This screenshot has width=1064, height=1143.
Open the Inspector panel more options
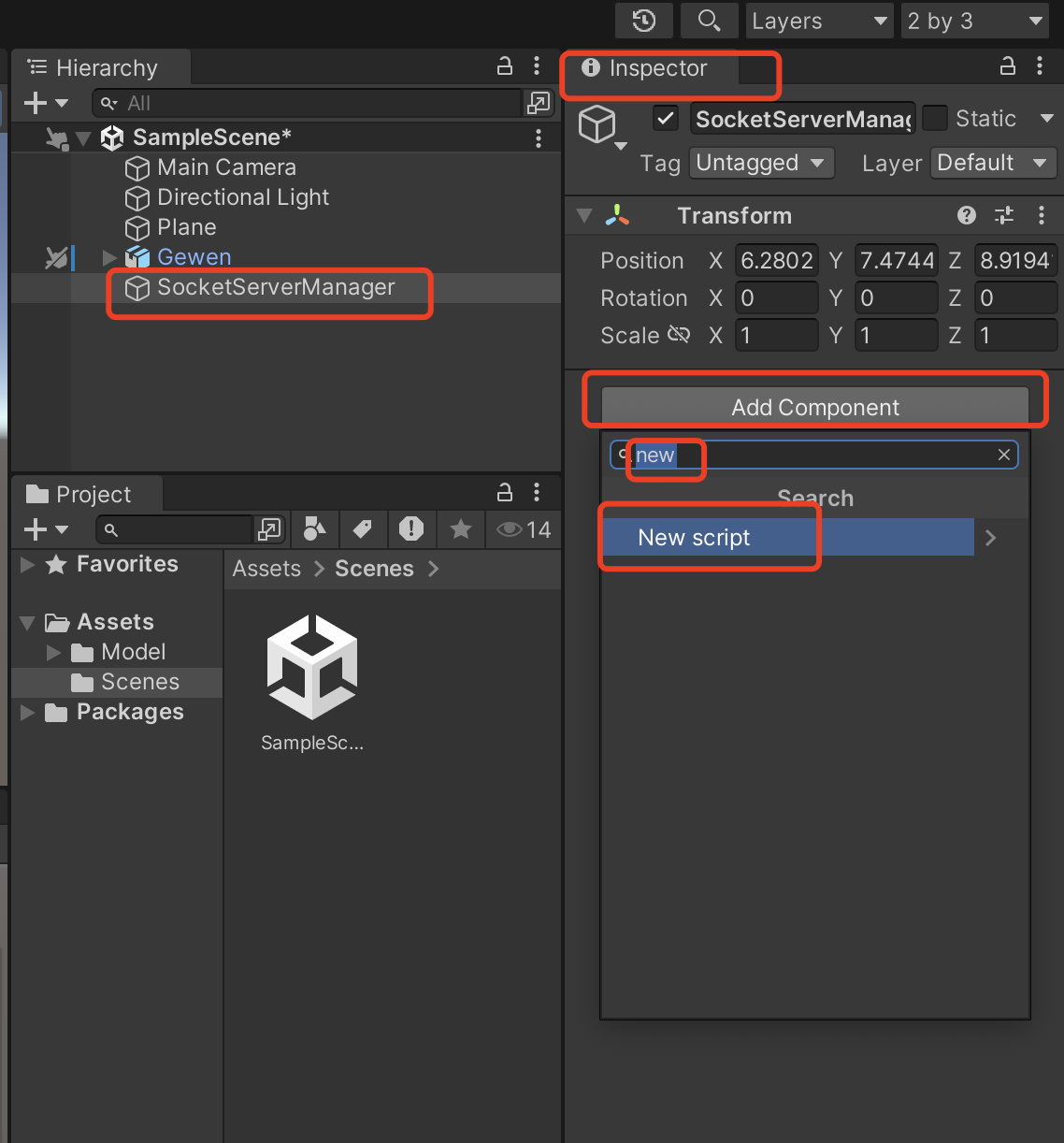1040,65
